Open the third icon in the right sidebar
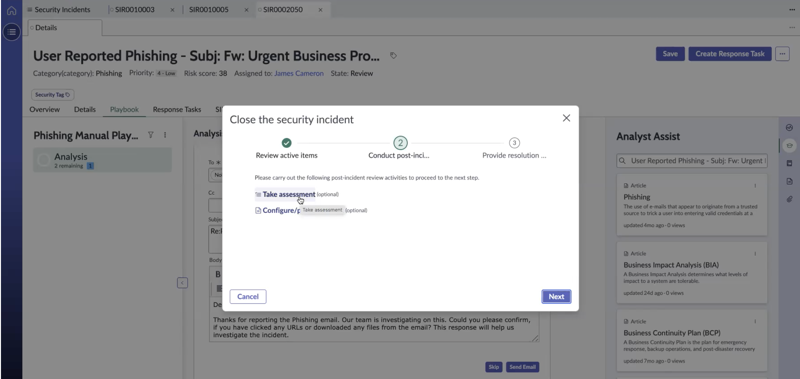Viewport: 800px width, 379px height. (x=789, y=163)
